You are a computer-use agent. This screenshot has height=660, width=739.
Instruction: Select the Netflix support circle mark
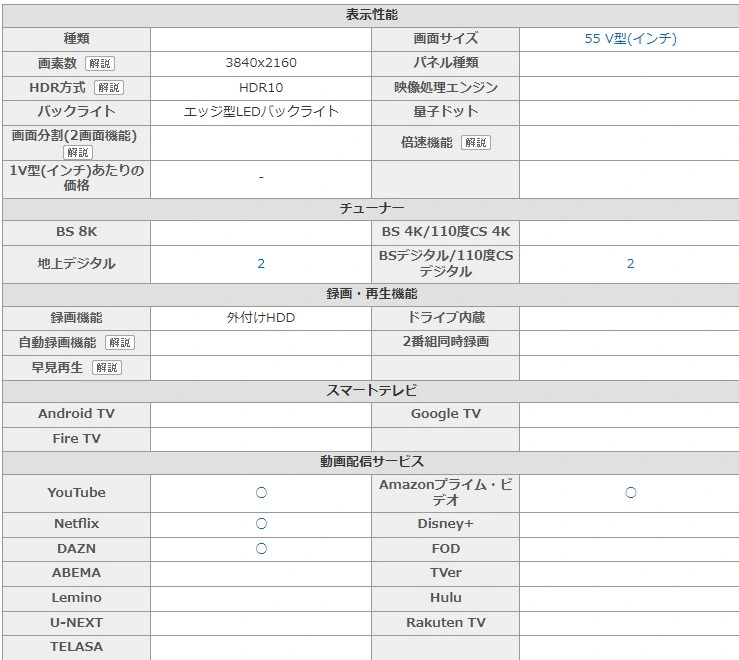pyautogui.click(x=261, y=524)
